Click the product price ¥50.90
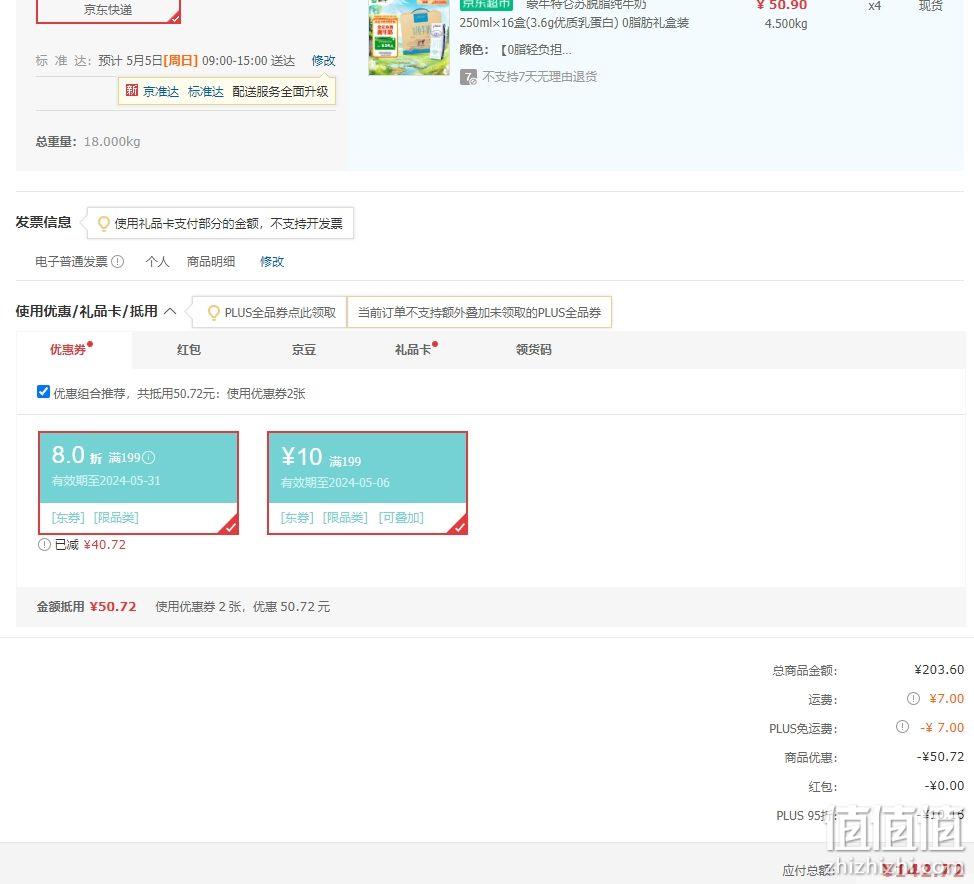 [x=781, y=6]
